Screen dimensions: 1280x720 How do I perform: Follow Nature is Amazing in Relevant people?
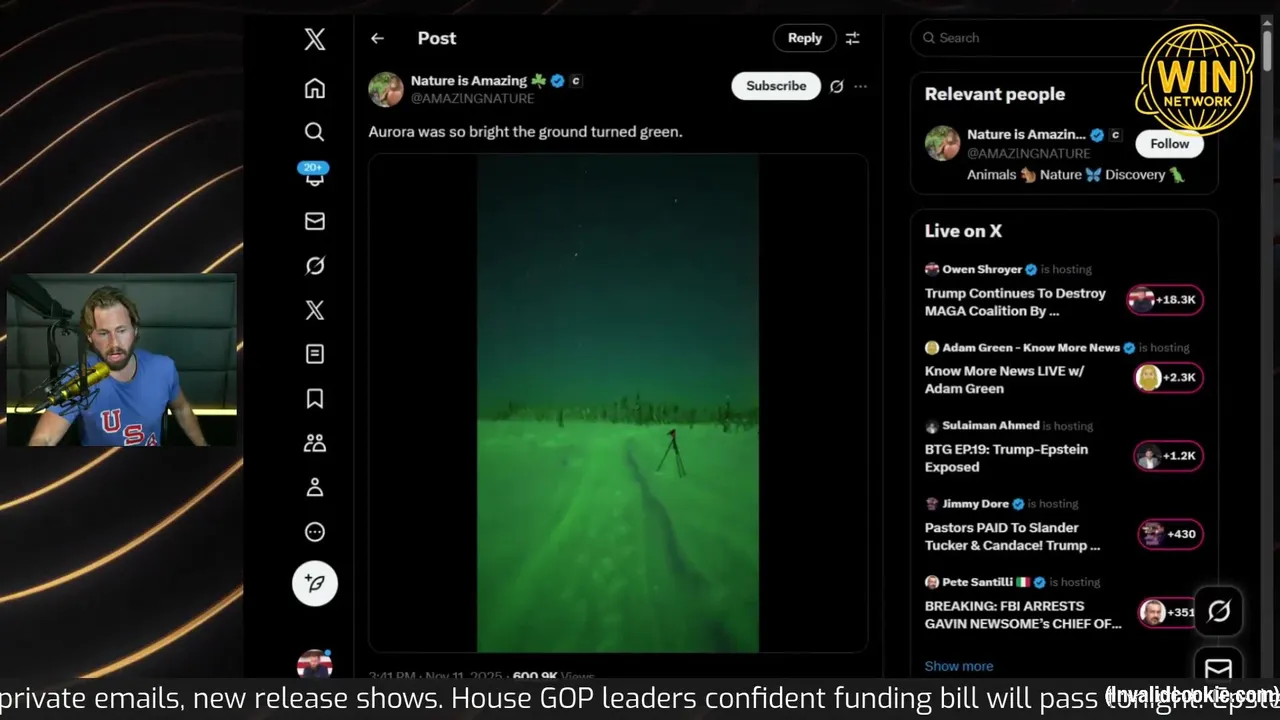(1169, 143)
